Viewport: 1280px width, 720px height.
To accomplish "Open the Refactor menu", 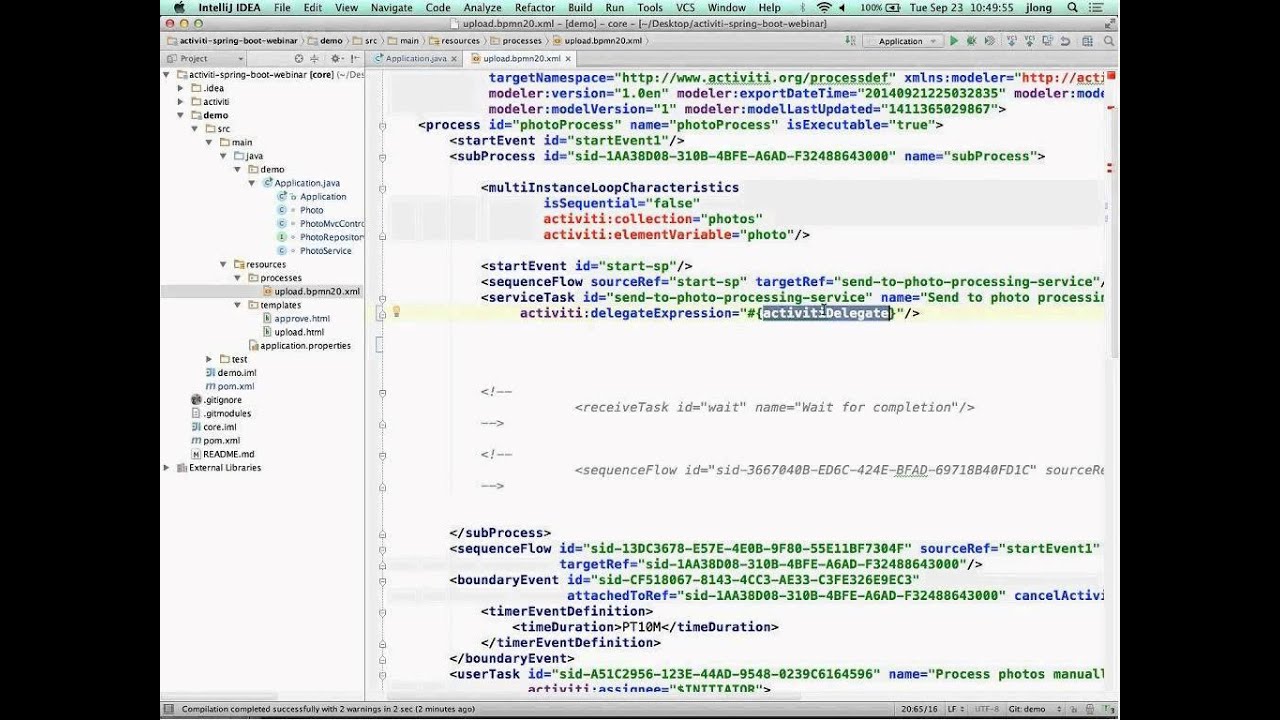I will pyautogui.click(x=535, y=7).
